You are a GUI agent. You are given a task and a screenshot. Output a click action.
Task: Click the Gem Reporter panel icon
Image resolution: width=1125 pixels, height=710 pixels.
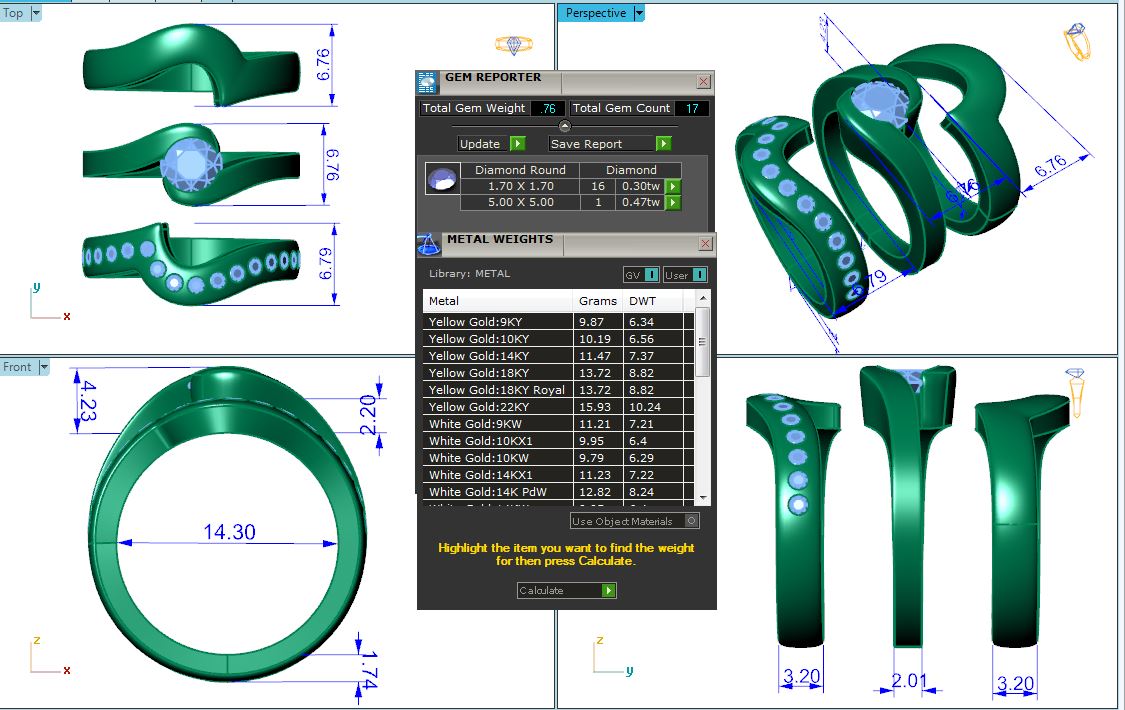428,82
